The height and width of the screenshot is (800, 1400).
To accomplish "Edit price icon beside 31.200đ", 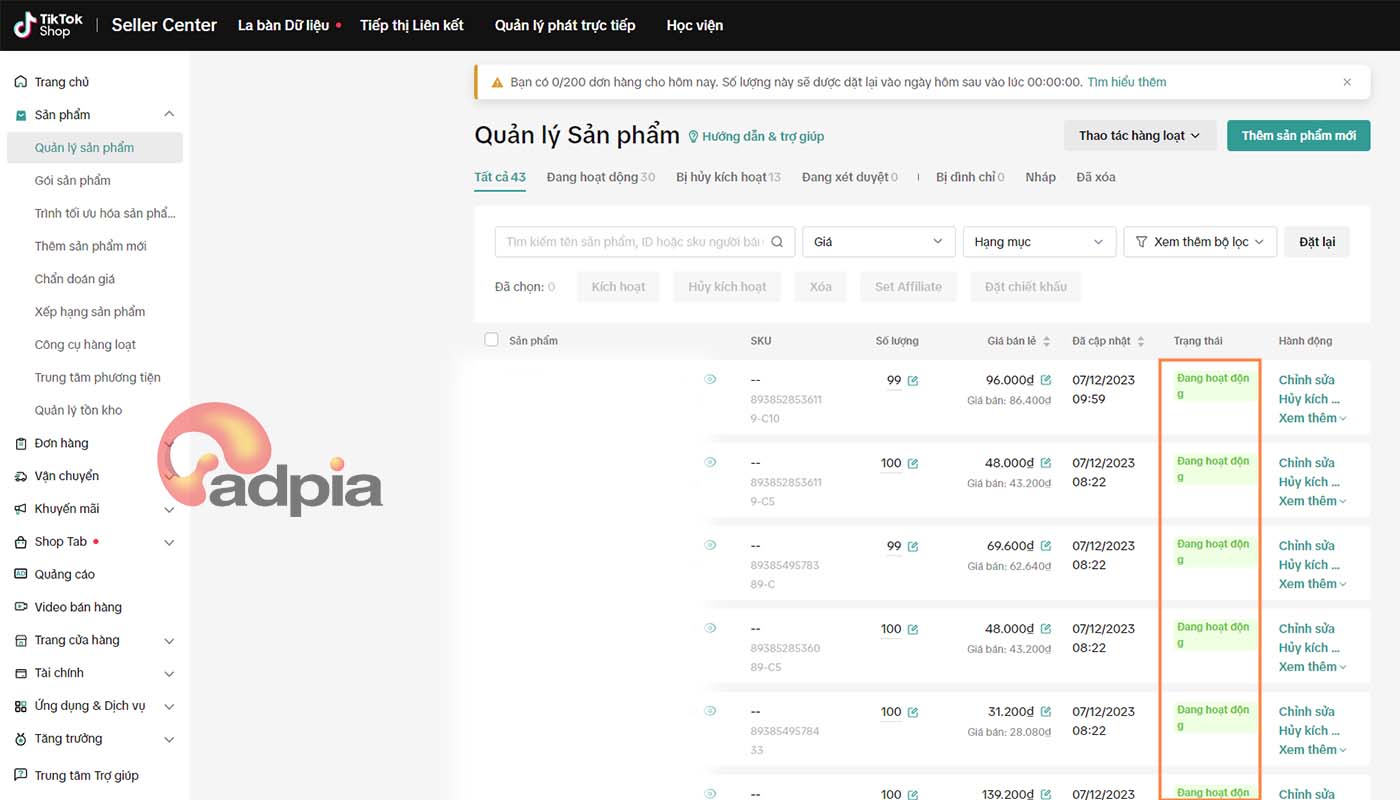I will 1046,712.
